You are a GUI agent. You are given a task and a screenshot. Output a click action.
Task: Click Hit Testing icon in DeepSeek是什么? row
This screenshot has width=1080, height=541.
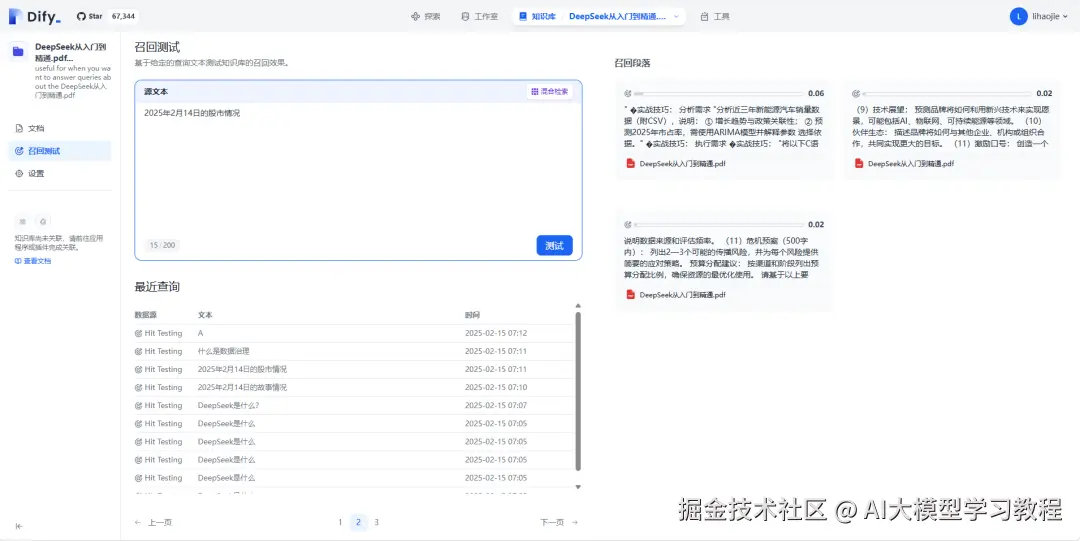[138, 405]
